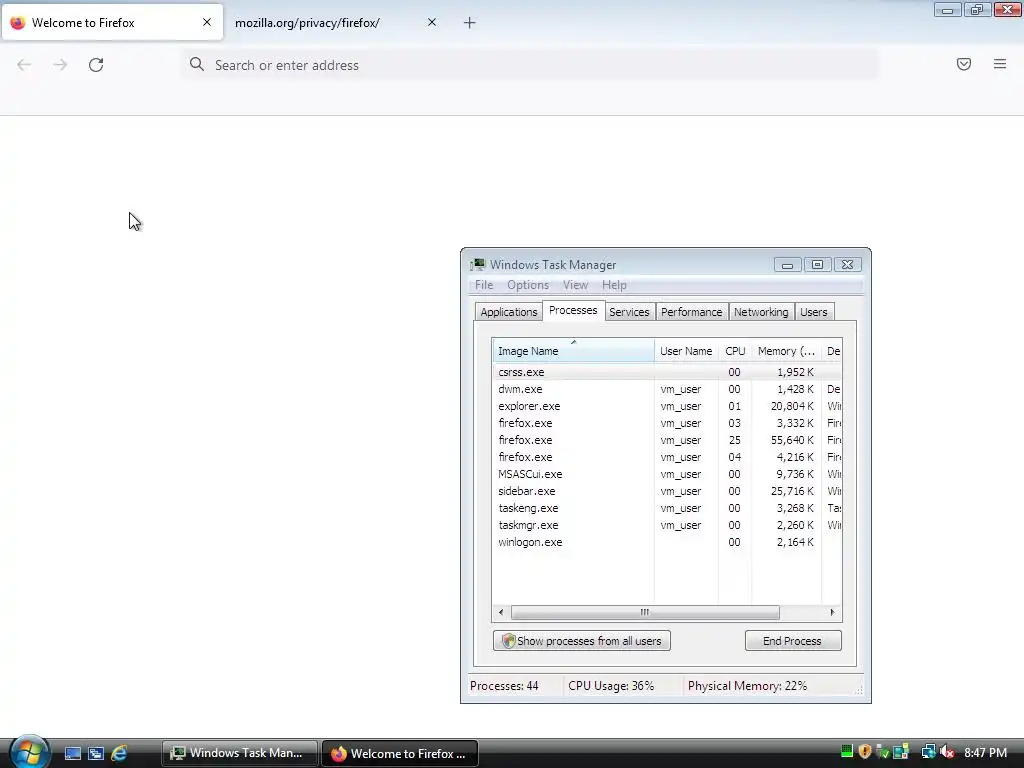The image size is (1024, 768).
Task: Select the Welcome to Firefox tab
Action: tap(112, 22)
